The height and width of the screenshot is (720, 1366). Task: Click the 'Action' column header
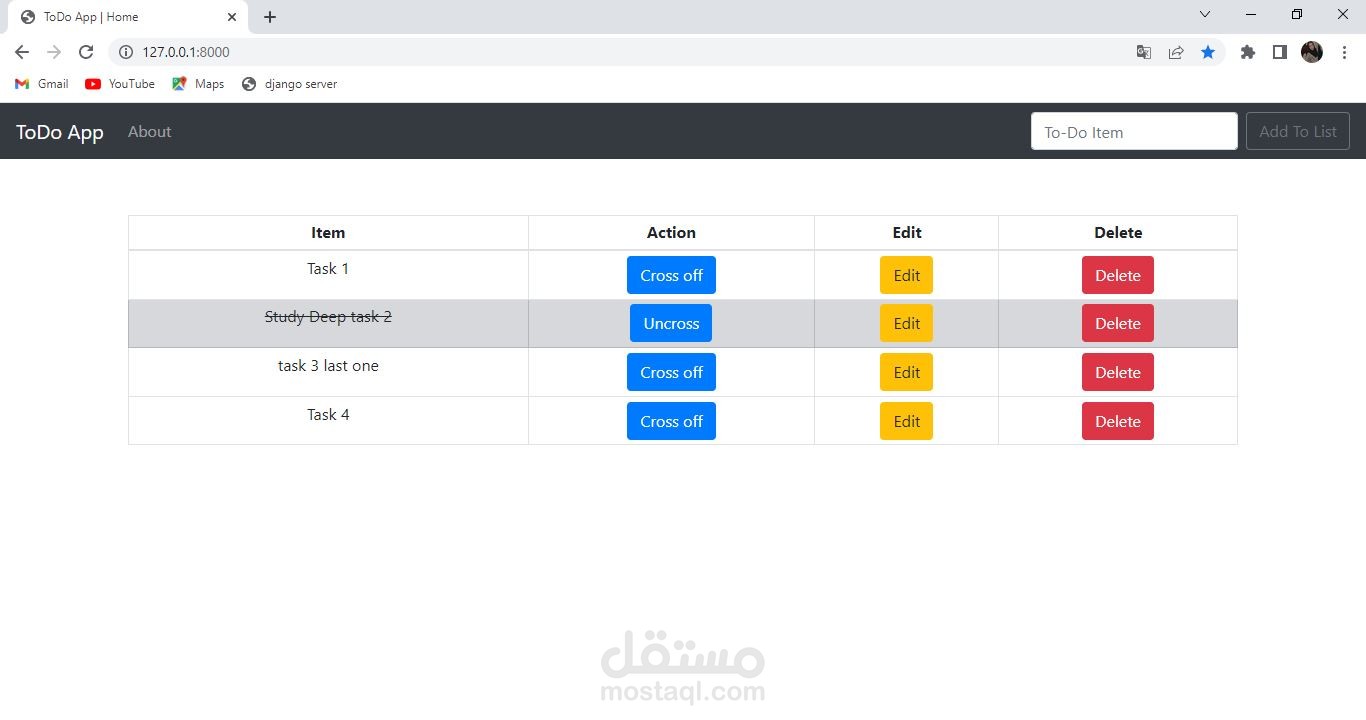(x=671, y=232)
